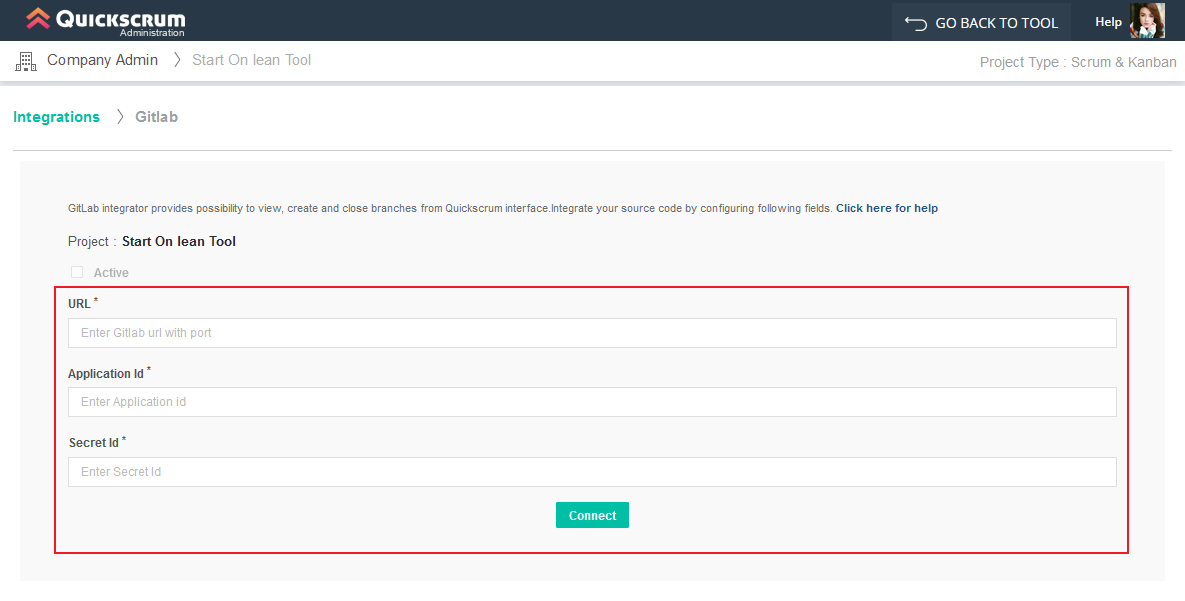Click the Application Id label

(106, 373)
